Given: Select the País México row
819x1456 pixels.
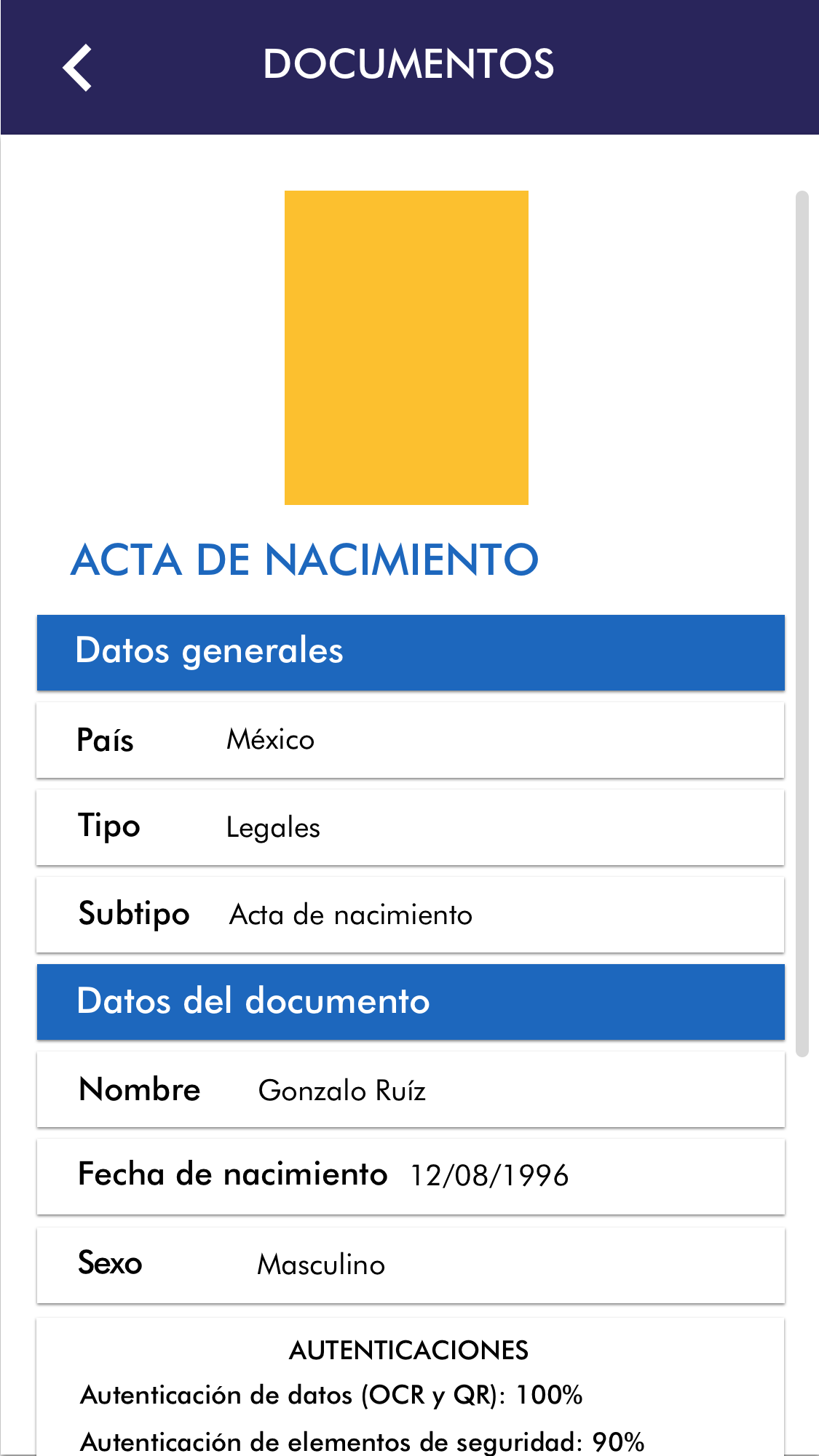Looking at the screenshot, I should click(x=411, y=740).
